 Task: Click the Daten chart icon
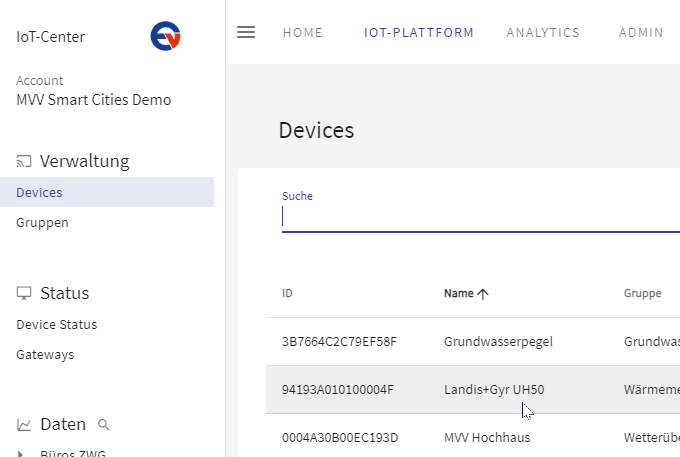(24, 425)
